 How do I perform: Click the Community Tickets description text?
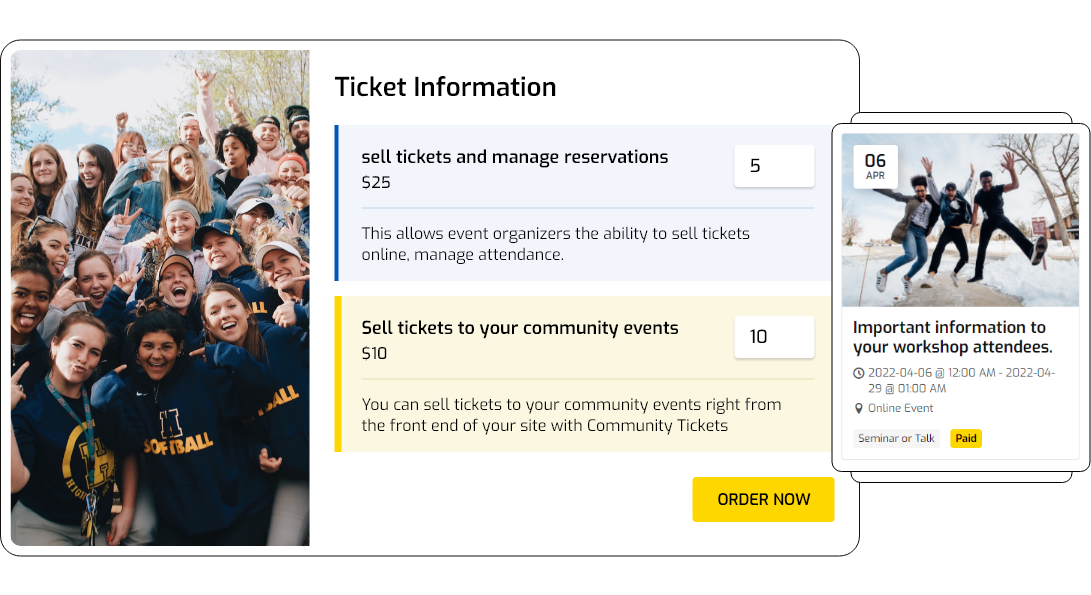click(x=571, y=415)
